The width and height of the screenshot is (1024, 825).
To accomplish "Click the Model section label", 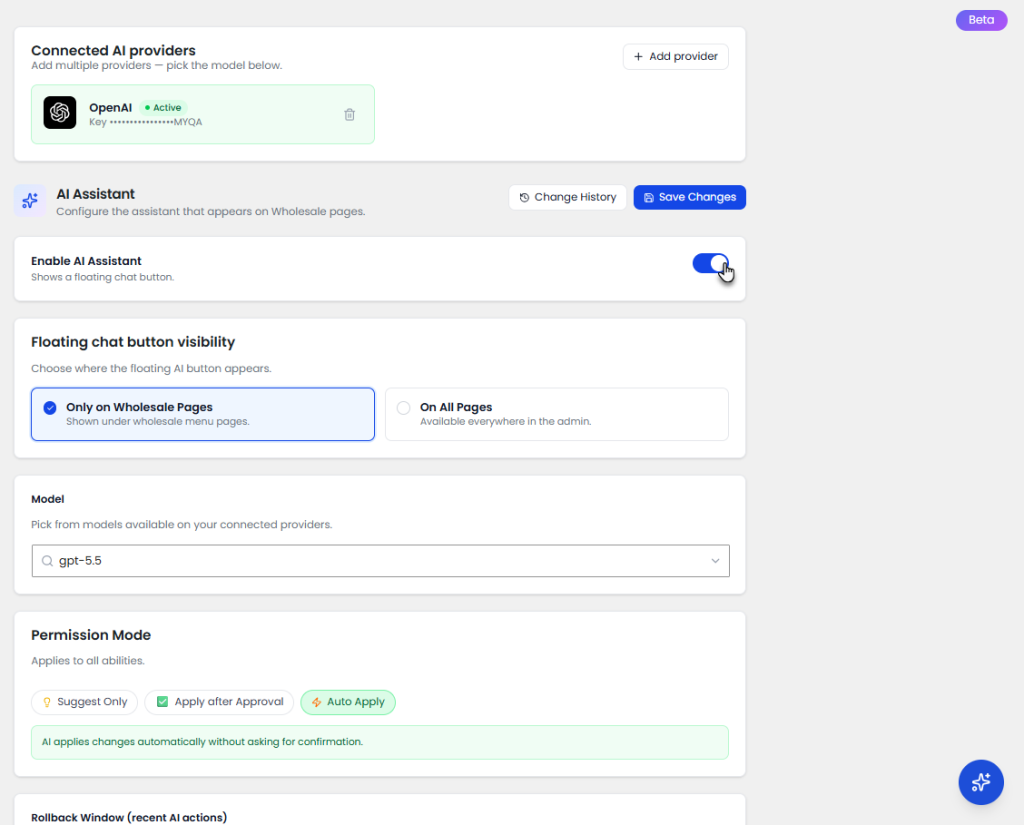I will pyautogui.click(x=48, y=499).
